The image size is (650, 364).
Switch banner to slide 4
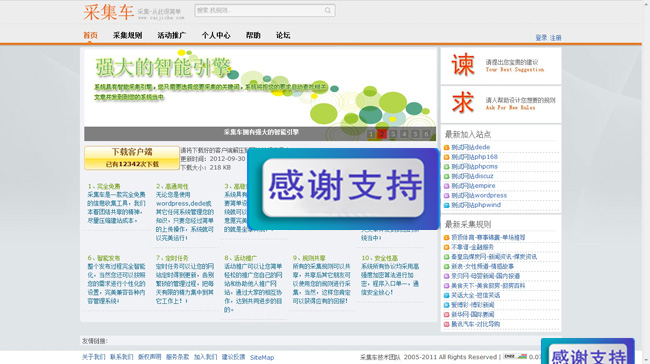[x=404, y=134]
